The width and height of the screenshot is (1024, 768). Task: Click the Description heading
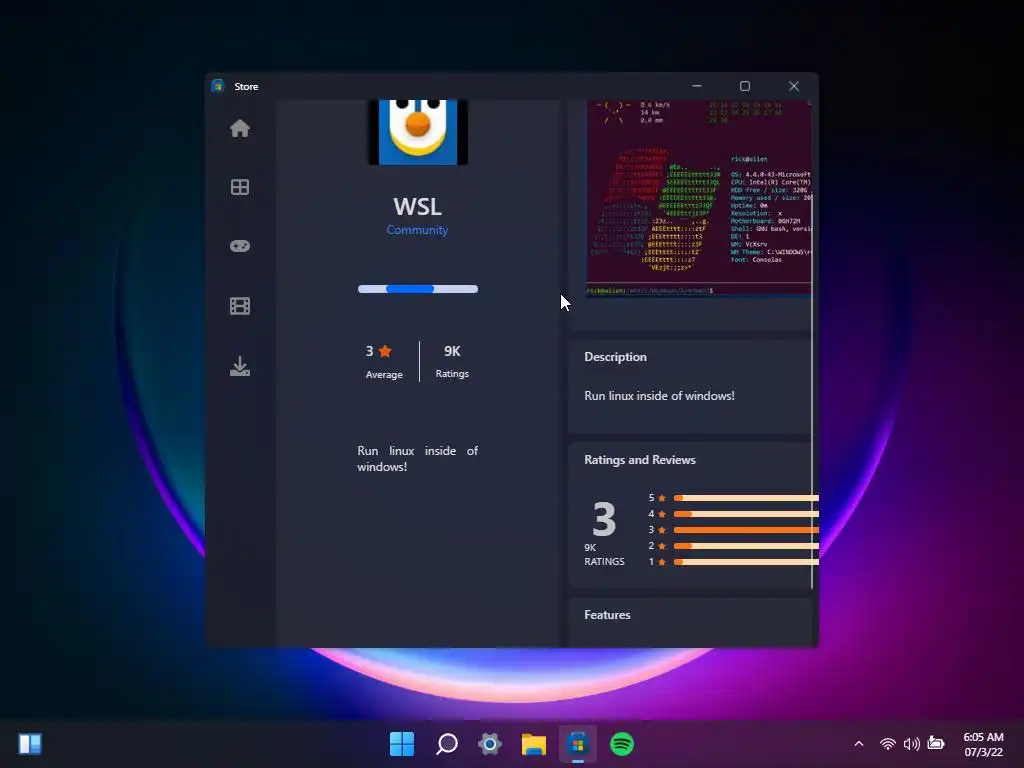(x=615, y=357)
